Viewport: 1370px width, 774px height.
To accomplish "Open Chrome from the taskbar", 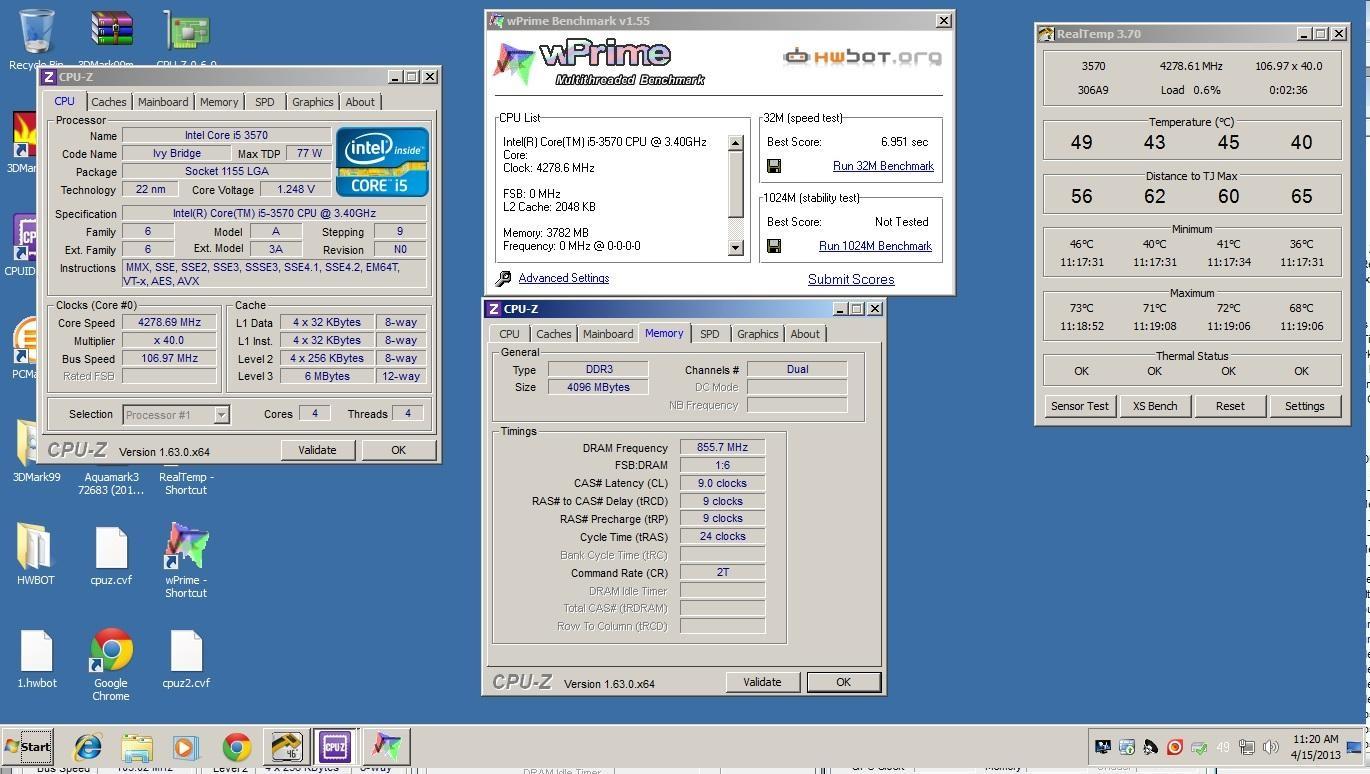I will coord(237,747).
